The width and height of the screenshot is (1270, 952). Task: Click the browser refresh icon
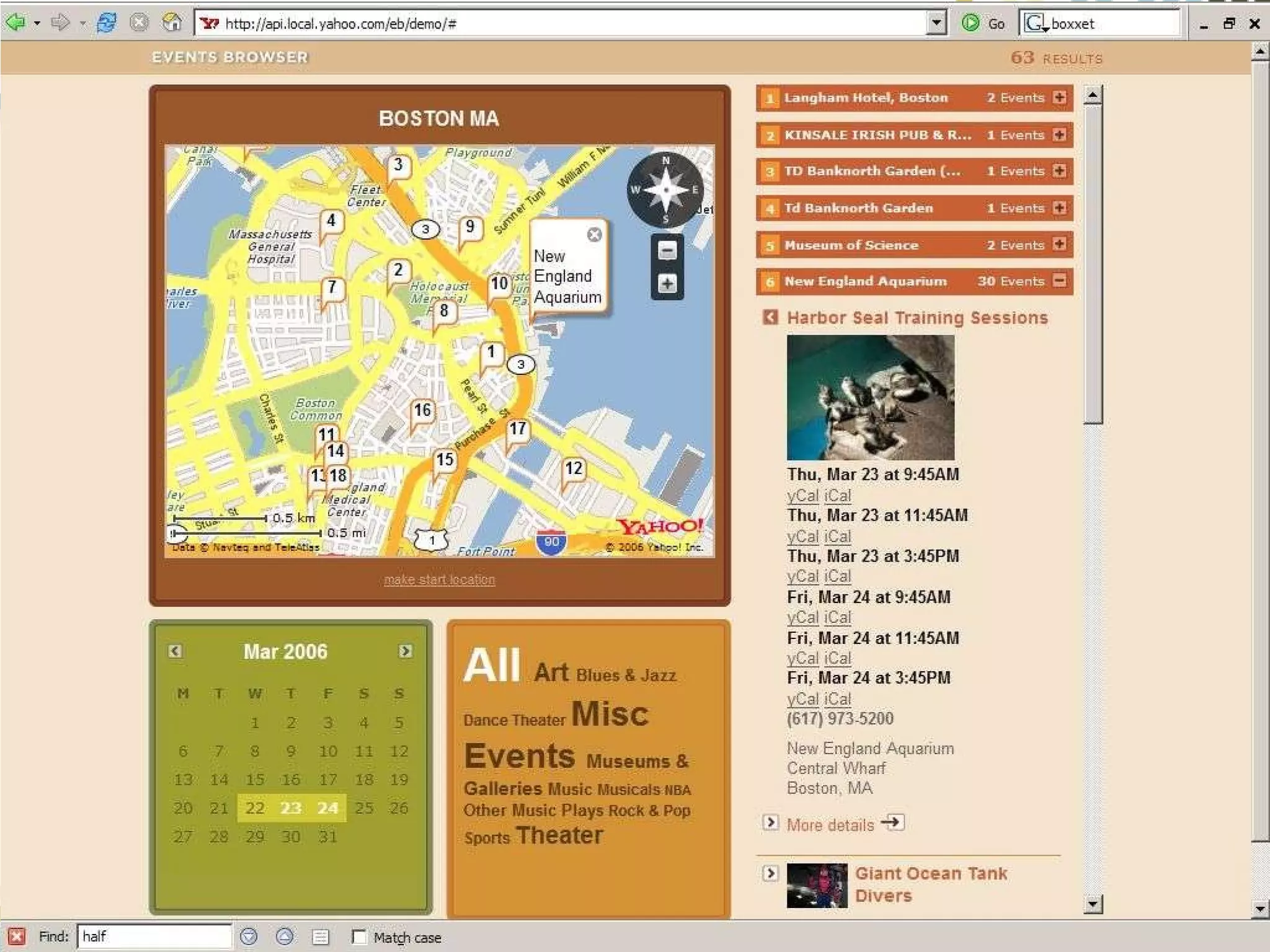click(107, 23)
